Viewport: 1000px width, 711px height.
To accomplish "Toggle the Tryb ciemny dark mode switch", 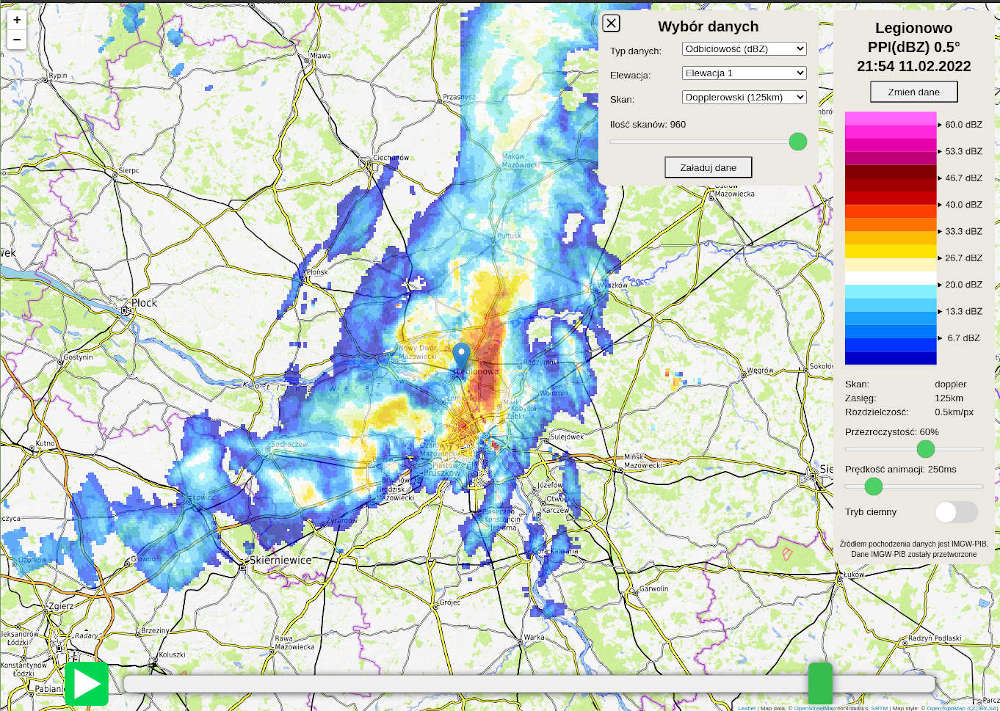I will pos(956,512).
